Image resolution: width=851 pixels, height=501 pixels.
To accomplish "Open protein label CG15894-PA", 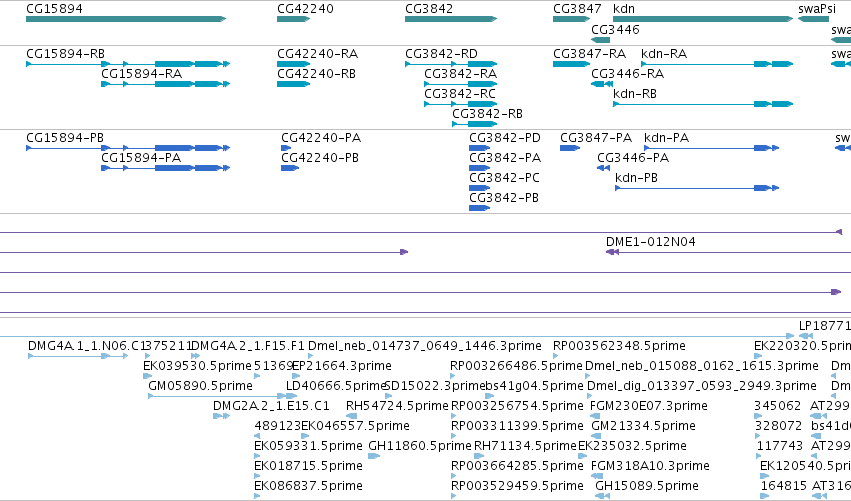I will click(141, 158).
